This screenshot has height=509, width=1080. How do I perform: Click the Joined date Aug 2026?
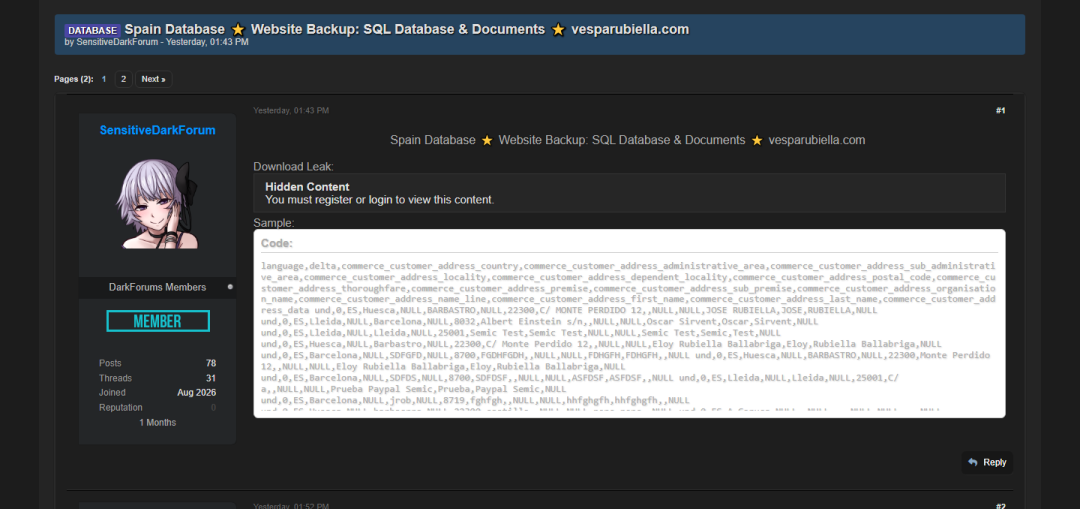click(x=196, y=393)
